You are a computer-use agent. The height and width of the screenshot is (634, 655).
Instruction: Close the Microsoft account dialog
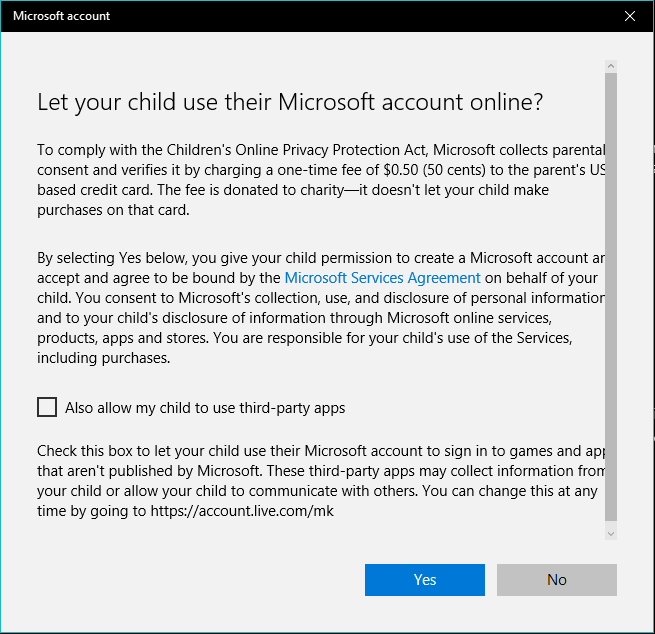[630, 16]
